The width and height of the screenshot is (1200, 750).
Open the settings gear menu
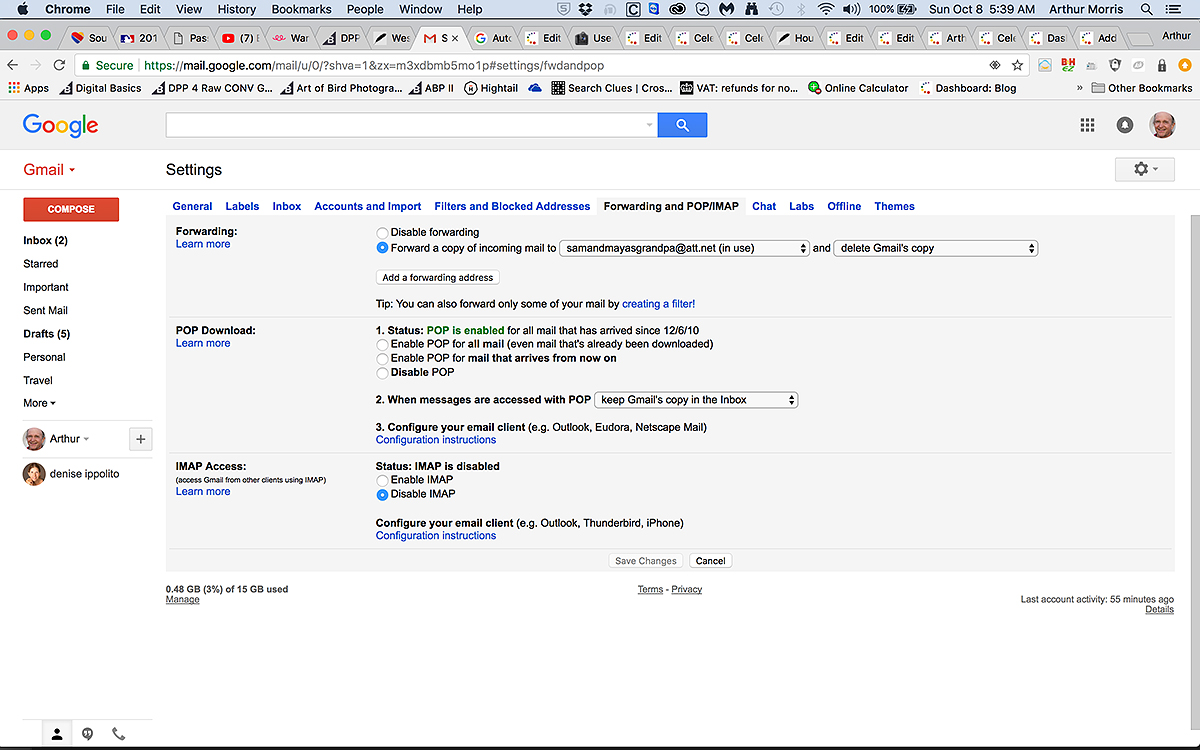click(x=1145, y=170)
